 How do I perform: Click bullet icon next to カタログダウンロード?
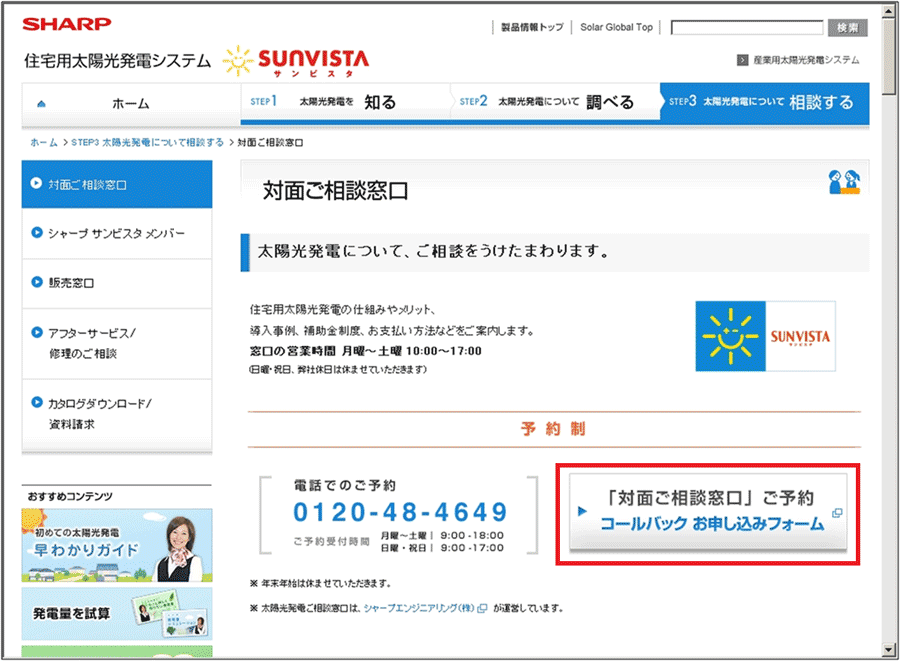pos(37,402)
